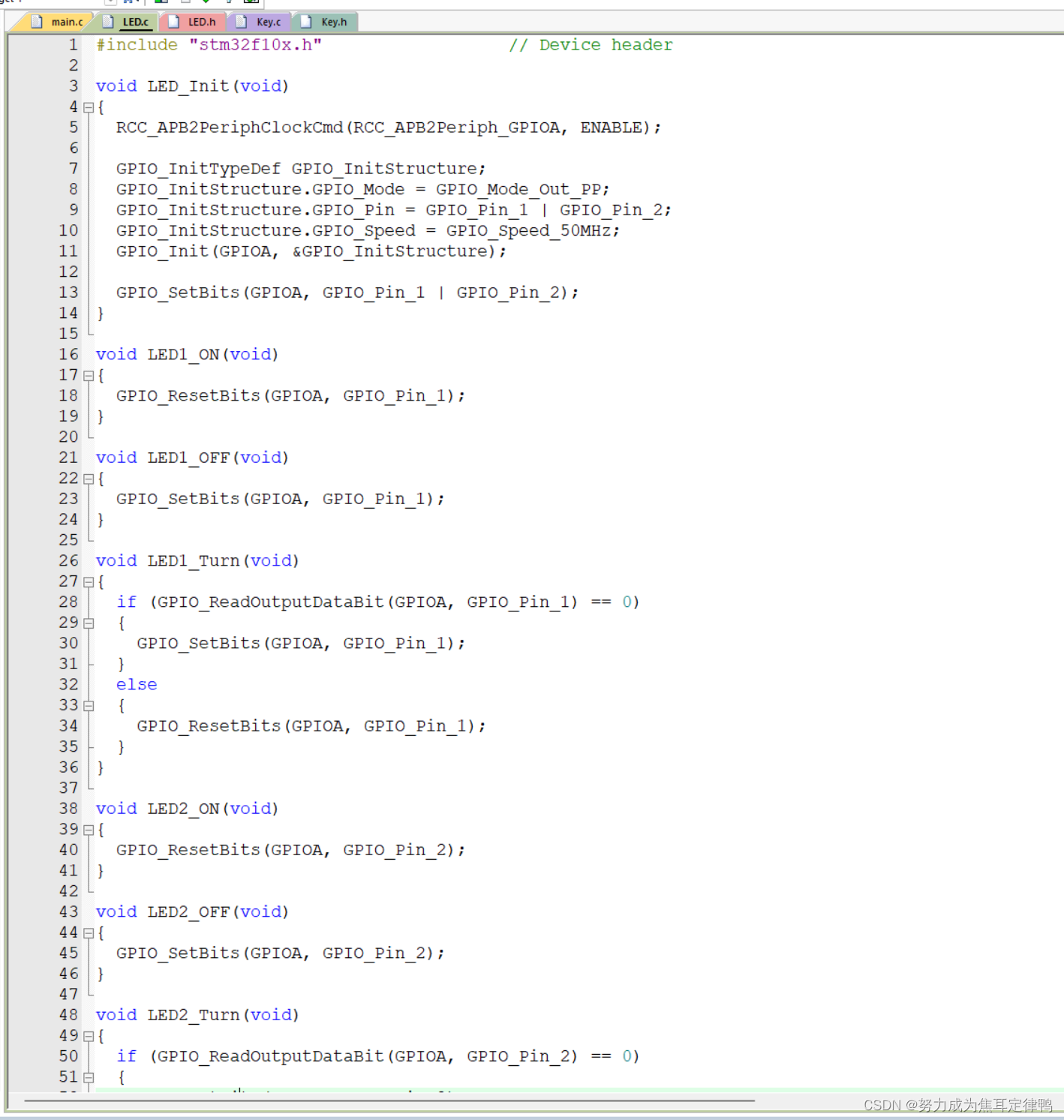
Task: Collapse LED2_ON function fold at line 39
Action: pyautogui.click(x=89, y=830)
